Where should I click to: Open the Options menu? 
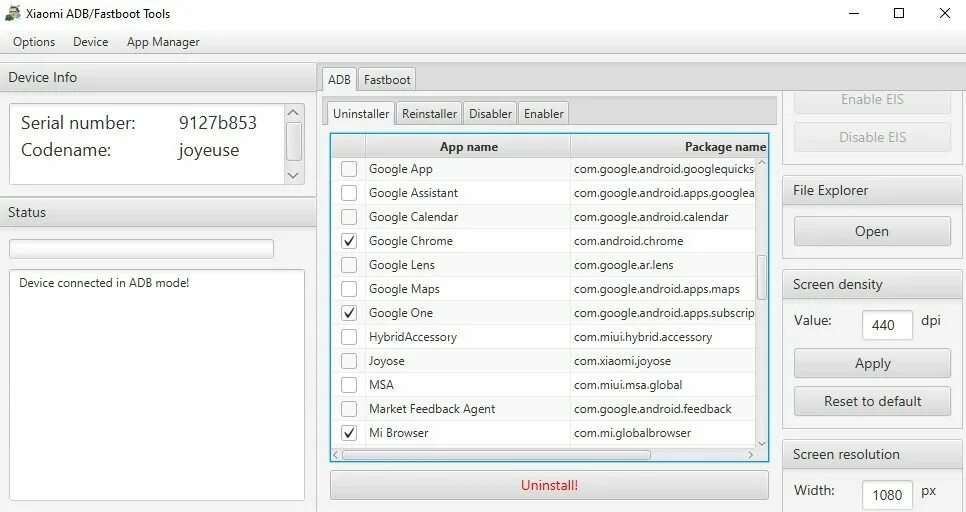click(x=34, y=42)
